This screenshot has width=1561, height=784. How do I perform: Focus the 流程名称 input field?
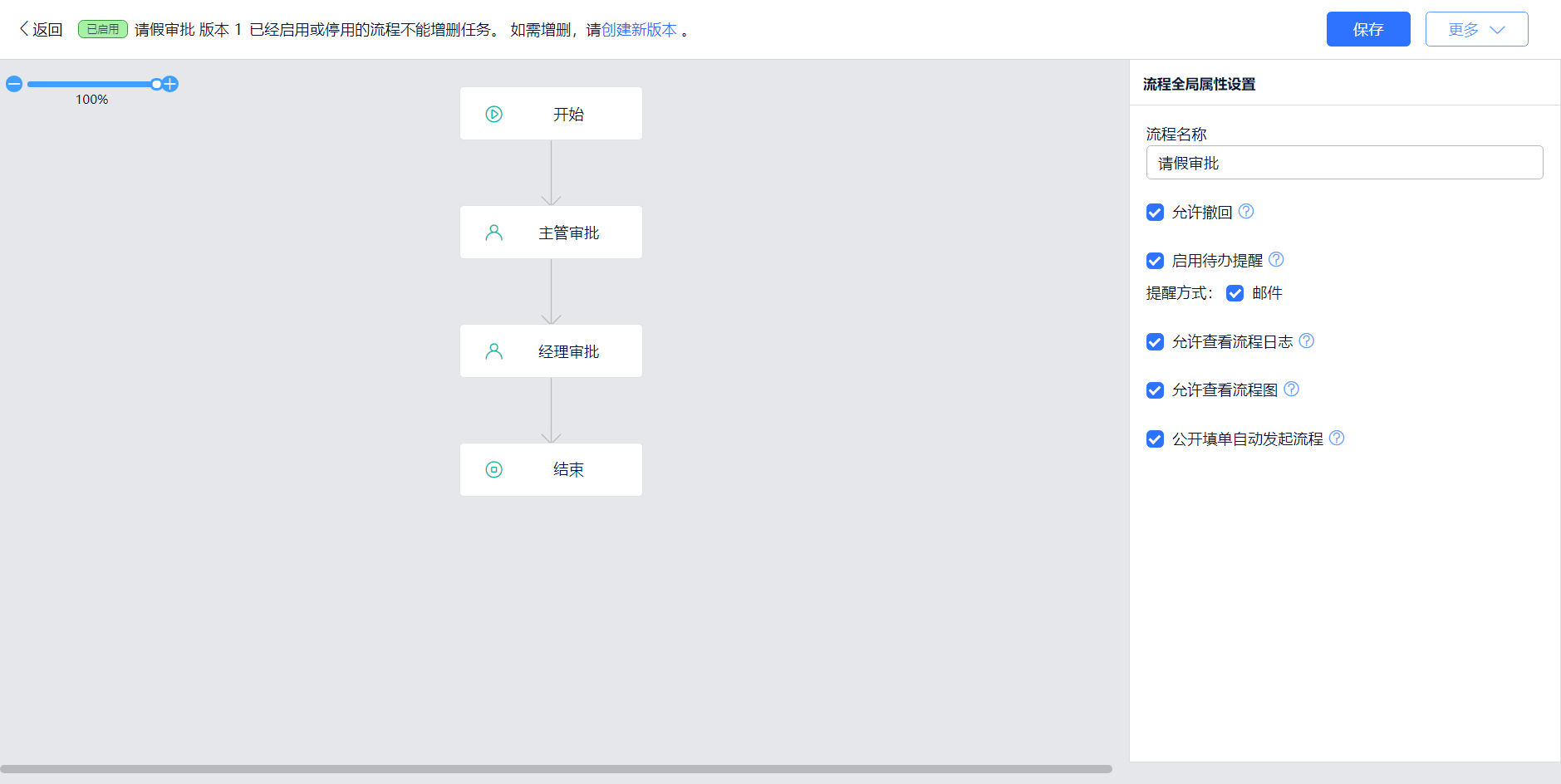[x=1343, y=163]
